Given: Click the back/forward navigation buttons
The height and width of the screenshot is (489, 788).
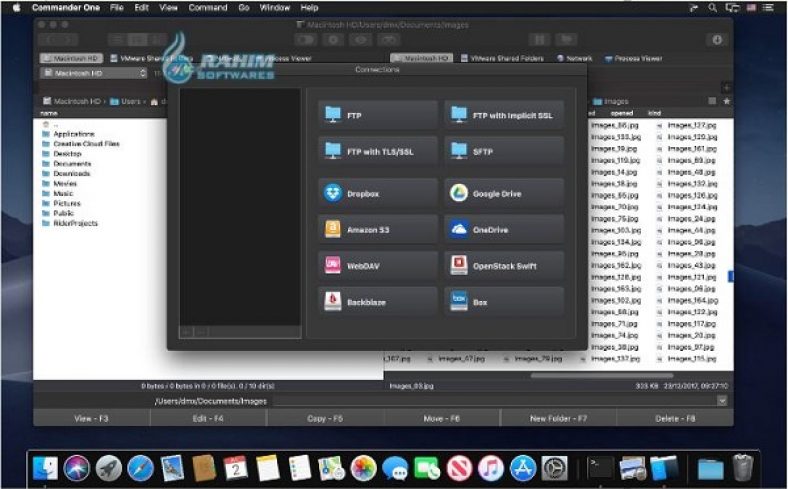Looking at the screenshot, I should coord(58,40).
